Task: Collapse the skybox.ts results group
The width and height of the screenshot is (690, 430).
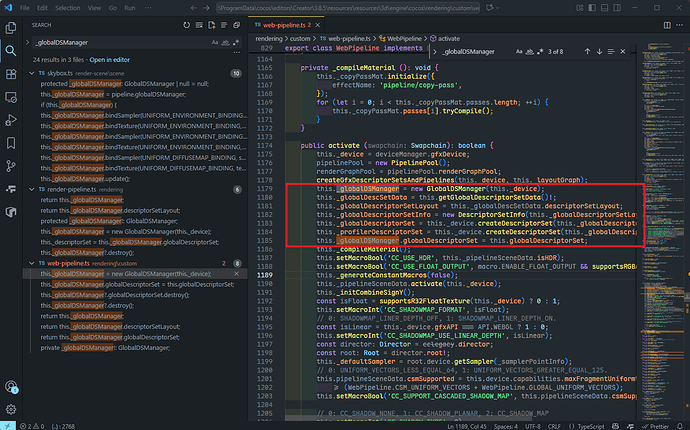Action: coord(34,73)
